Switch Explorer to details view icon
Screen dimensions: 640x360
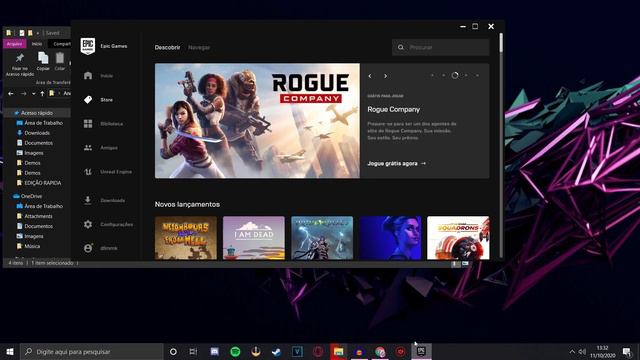pyautogui.click(x=454, y=264)
